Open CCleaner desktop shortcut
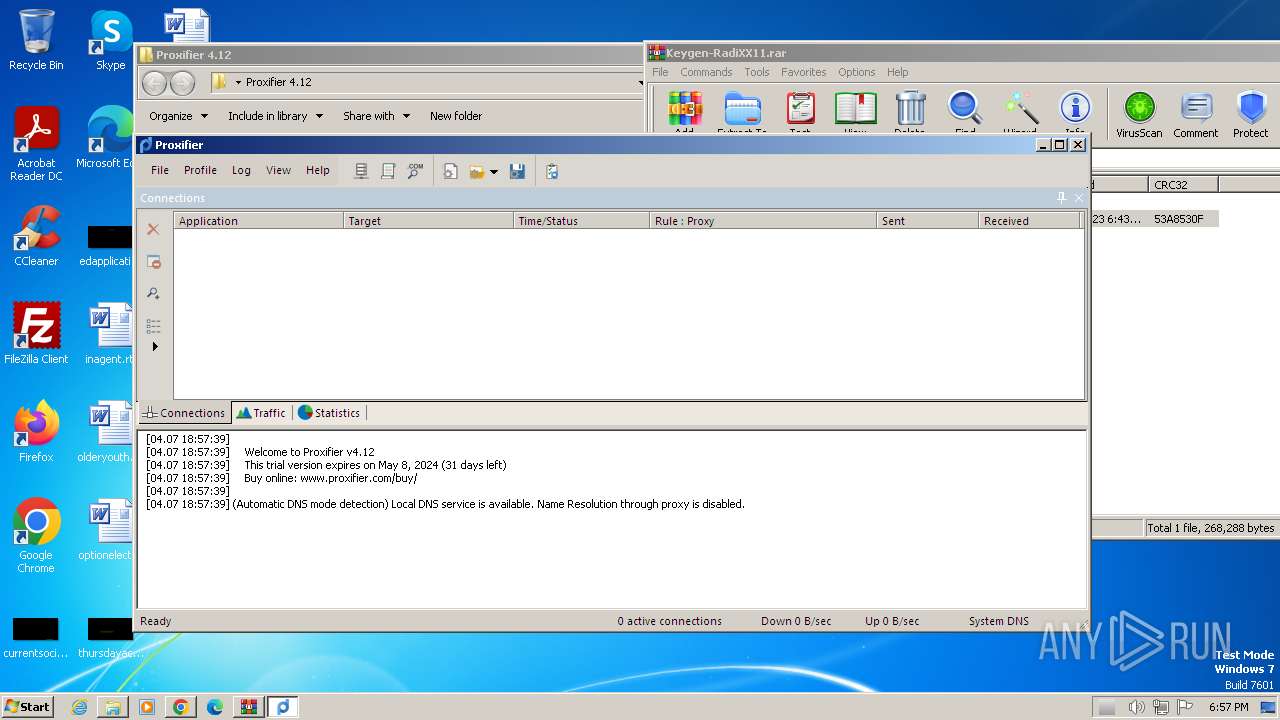This screenshot has height=720, width=1280. pyautogui.click(x=36, y=236)
